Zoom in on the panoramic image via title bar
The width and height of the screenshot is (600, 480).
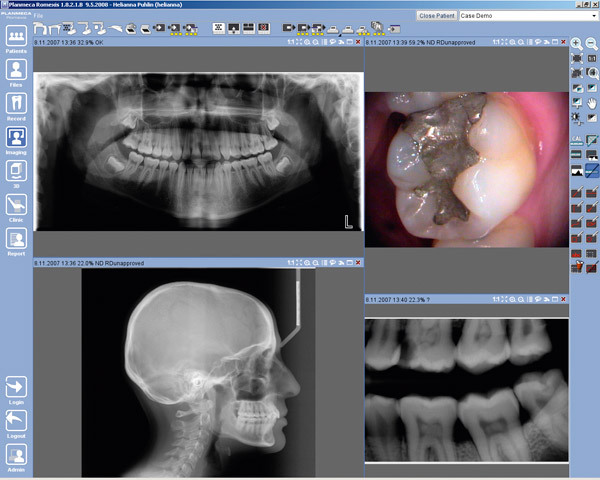(x=307, y=42)
